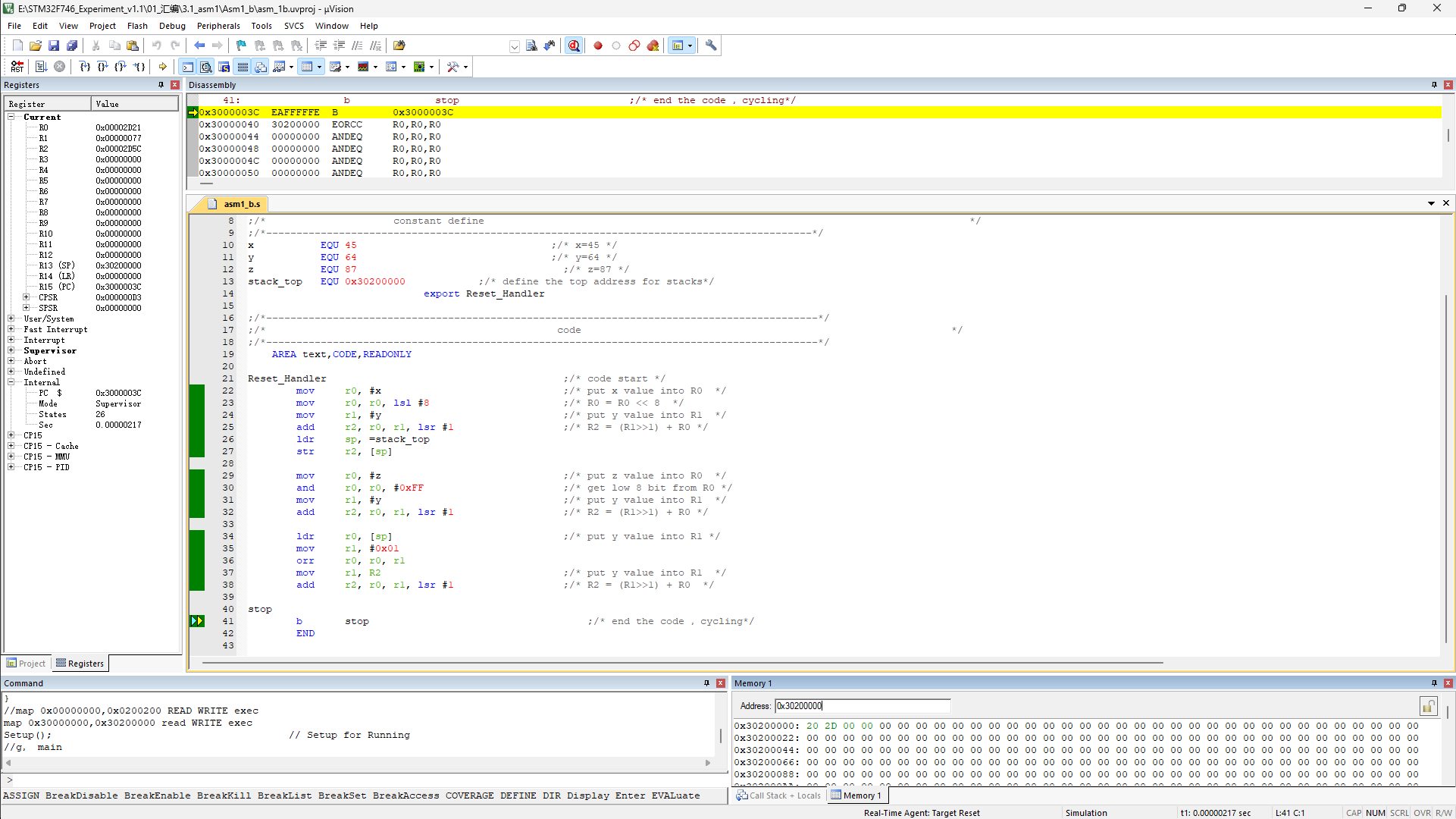Viewport: 1456px width, 819px height.
Task: Click the Memory 1 Address input field
Action: [862, 706]
